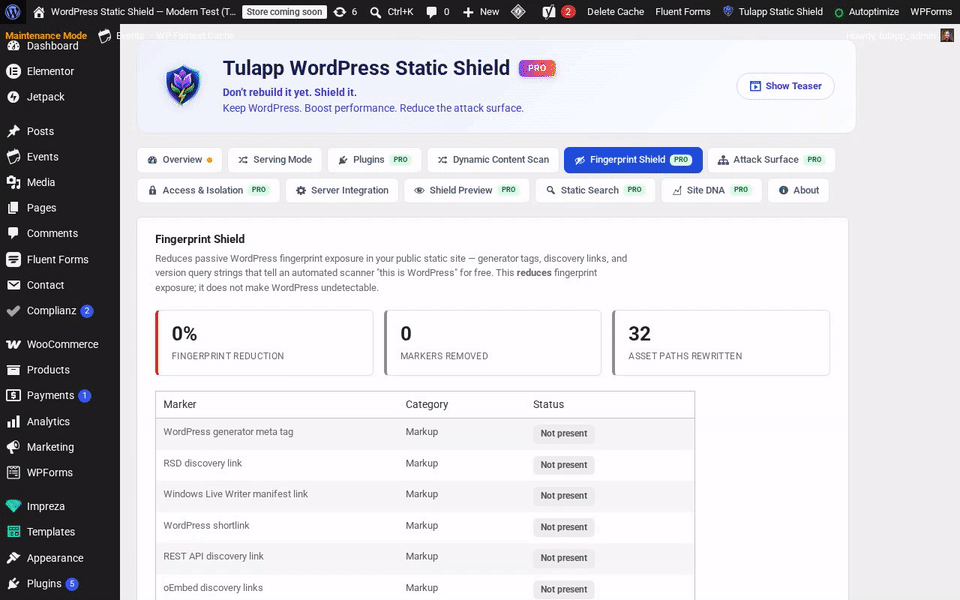The width and height of the screenshot is (960, 600).
Task: Open the Plugins PRO tab
Action: (x=374, y=160)
